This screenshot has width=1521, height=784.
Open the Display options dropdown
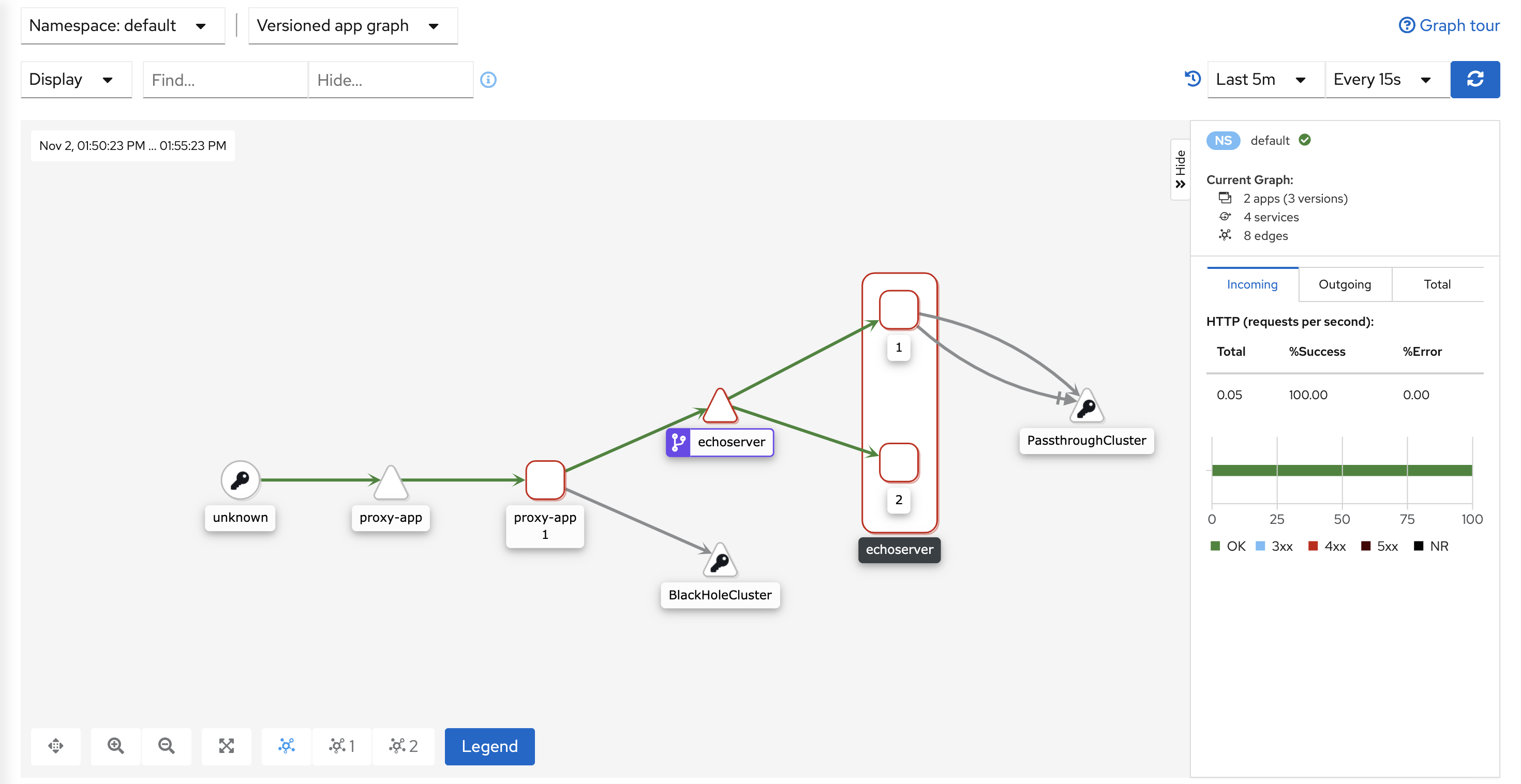pyautogui.click(x=76, y=80)
